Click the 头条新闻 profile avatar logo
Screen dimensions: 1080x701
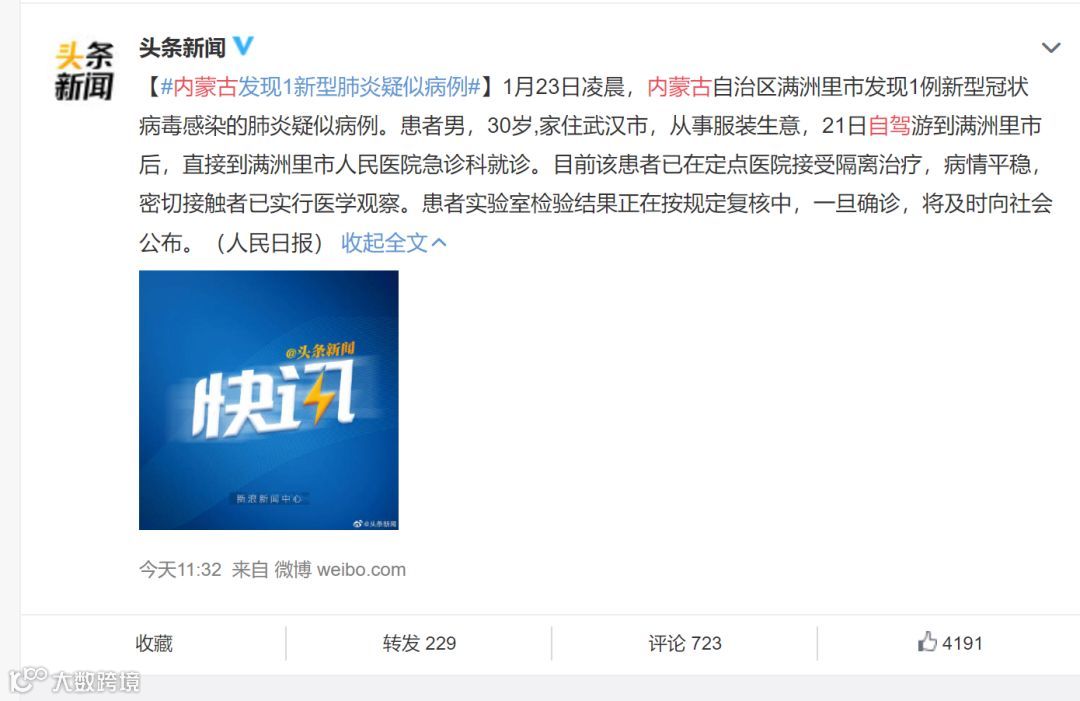(x=84, y=70)
